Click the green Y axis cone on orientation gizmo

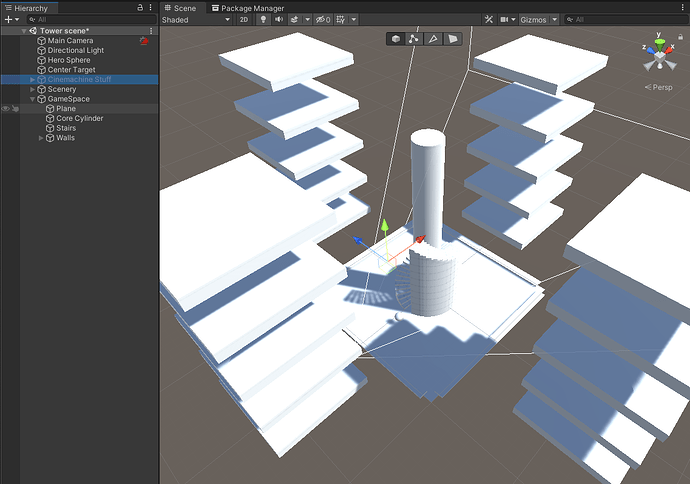(659, 44)
